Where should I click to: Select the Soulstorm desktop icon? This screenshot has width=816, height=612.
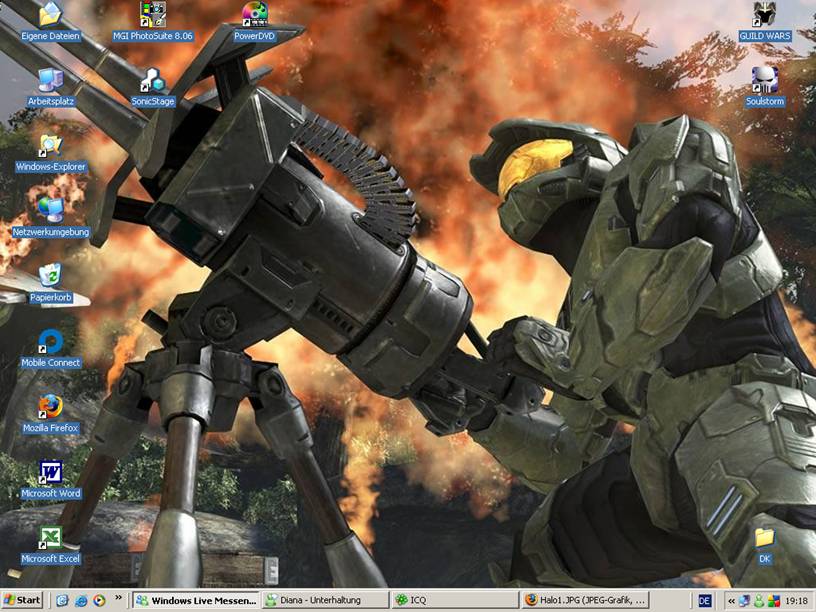coord(764,81)
